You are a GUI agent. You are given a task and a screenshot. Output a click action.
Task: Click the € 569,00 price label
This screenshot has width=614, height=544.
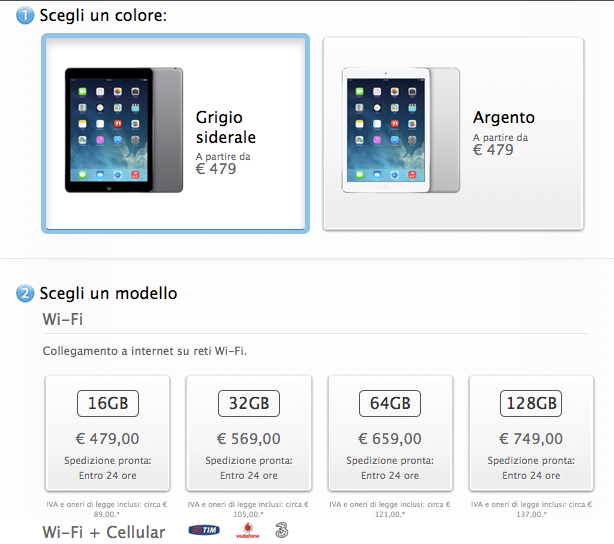pyautogui.click(x=249, y=439)
